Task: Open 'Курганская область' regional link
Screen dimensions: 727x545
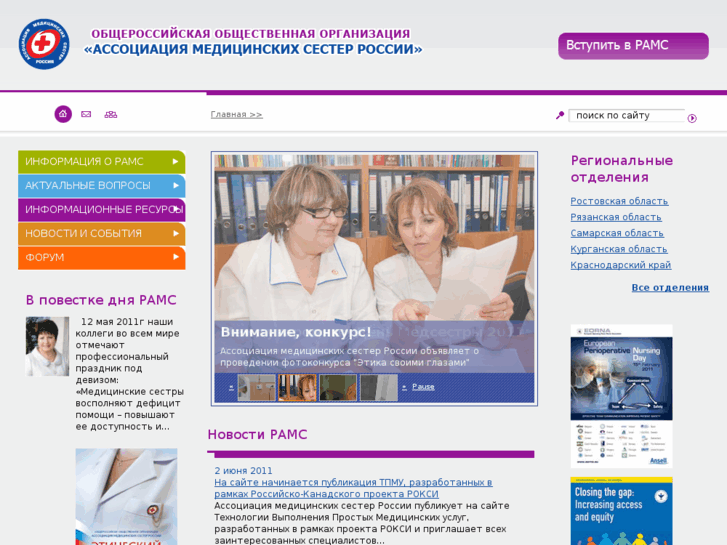Action: [619, 249]
